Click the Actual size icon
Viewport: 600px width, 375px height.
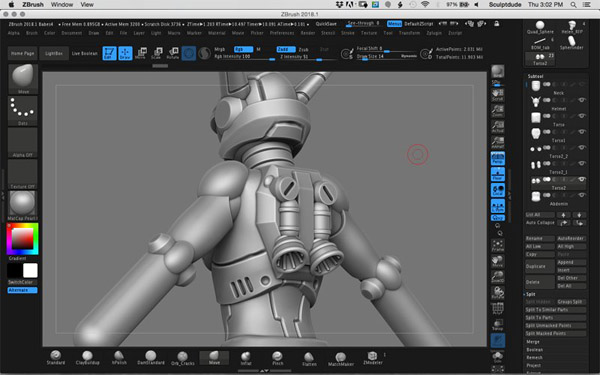[497, 127]
